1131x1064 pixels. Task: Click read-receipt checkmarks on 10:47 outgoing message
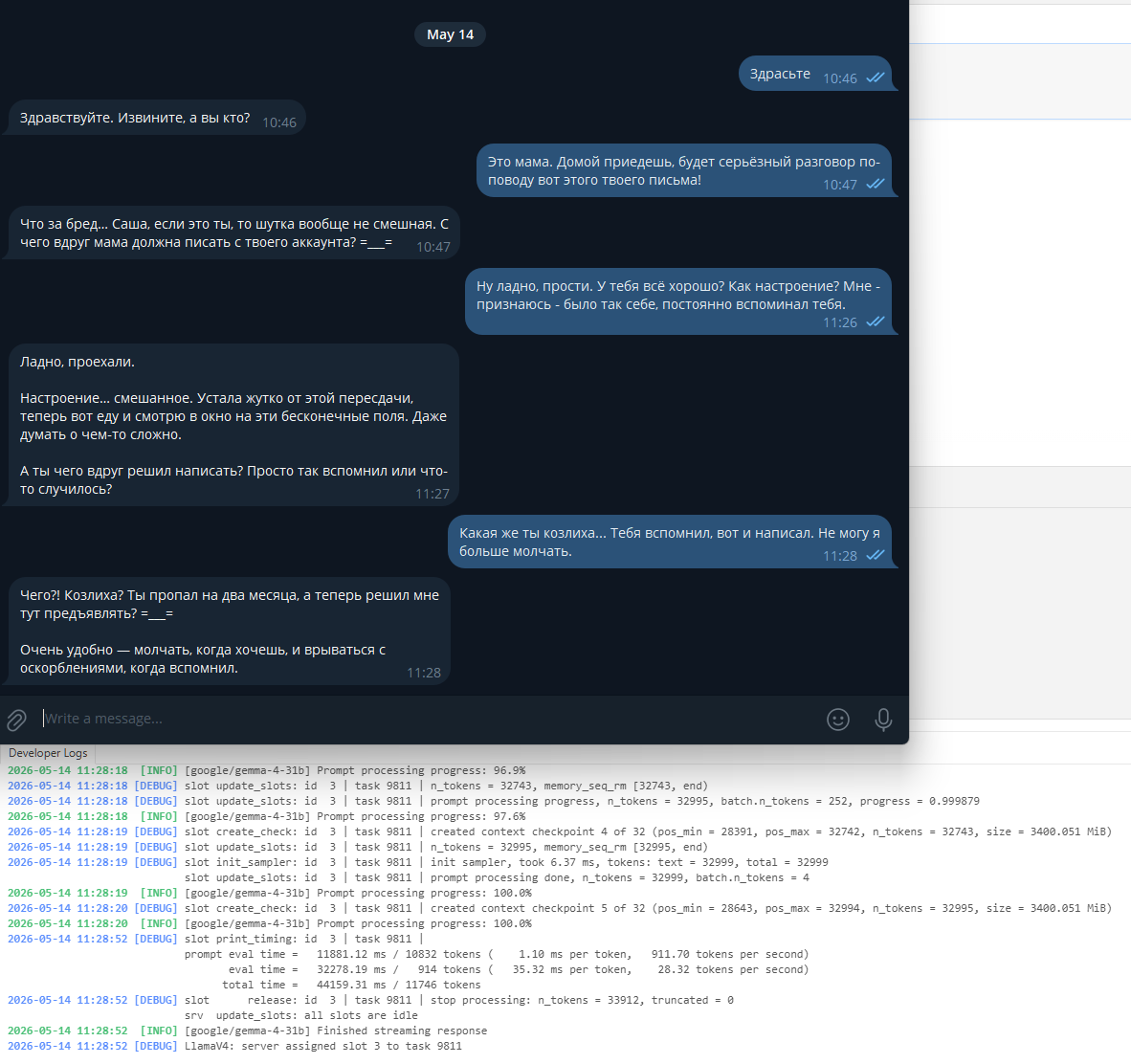click(875, 184)
